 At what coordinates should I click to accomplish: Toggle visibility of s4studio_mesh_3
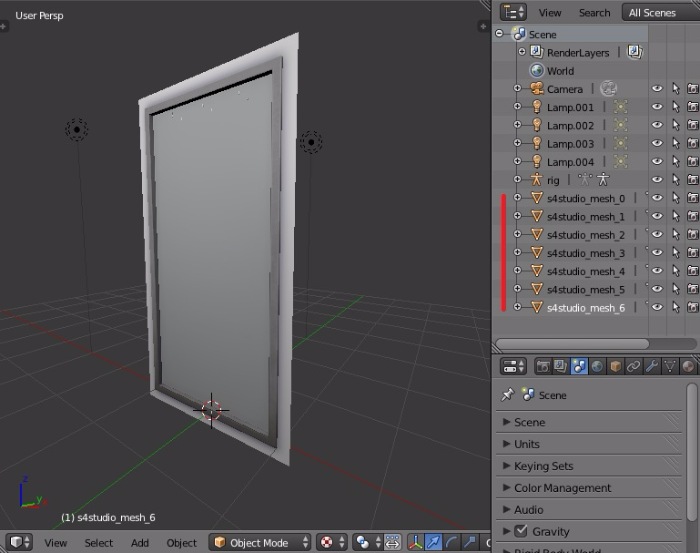[x=657, y=253]
